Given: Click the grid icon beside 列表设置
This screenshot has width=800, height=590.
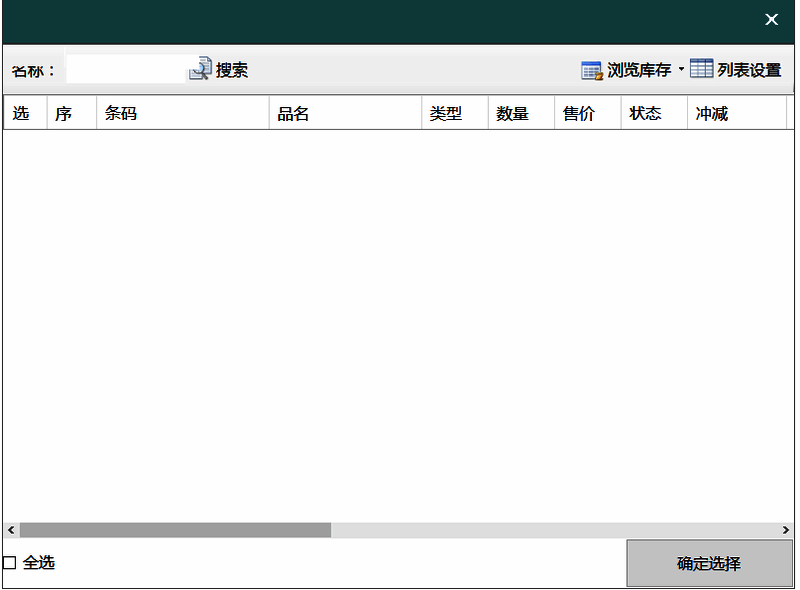Looking at the screenshot, I should [x=702, y=69].
